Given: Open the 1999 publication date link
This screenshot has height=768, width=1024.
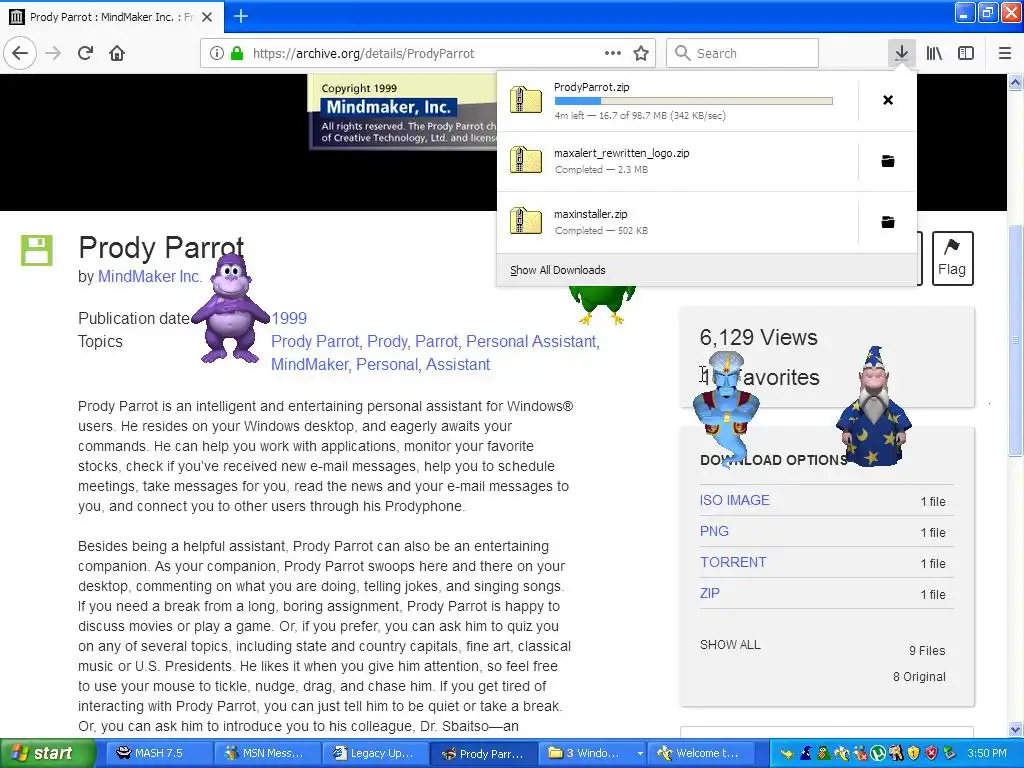Looking at the screenshot, I should tap(289, 318).
